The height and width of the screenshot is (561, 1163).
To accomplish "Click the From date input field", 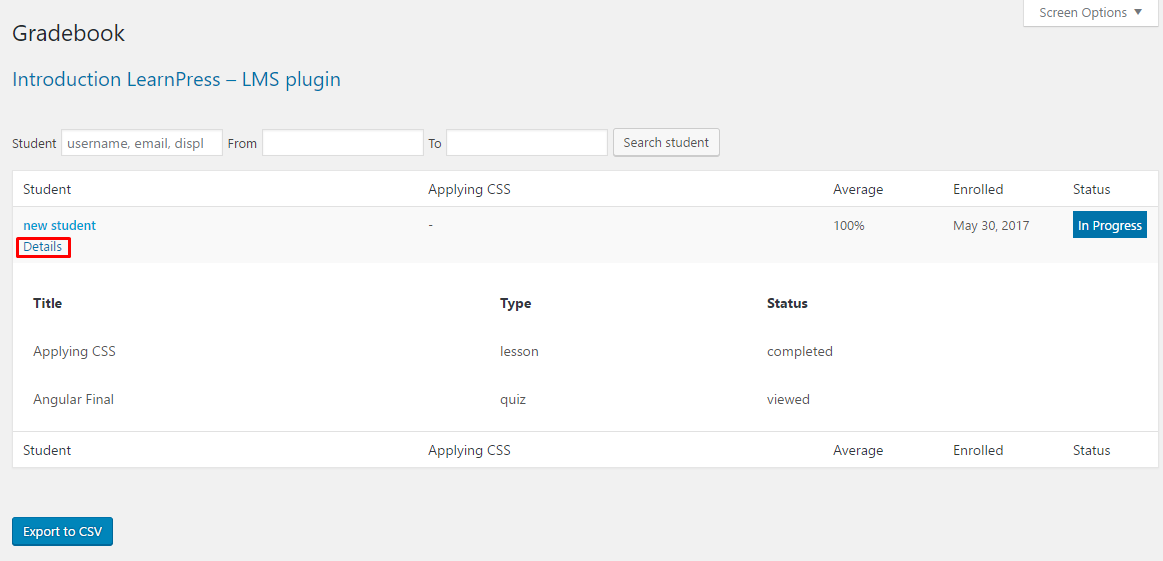I will coord(343,143).
